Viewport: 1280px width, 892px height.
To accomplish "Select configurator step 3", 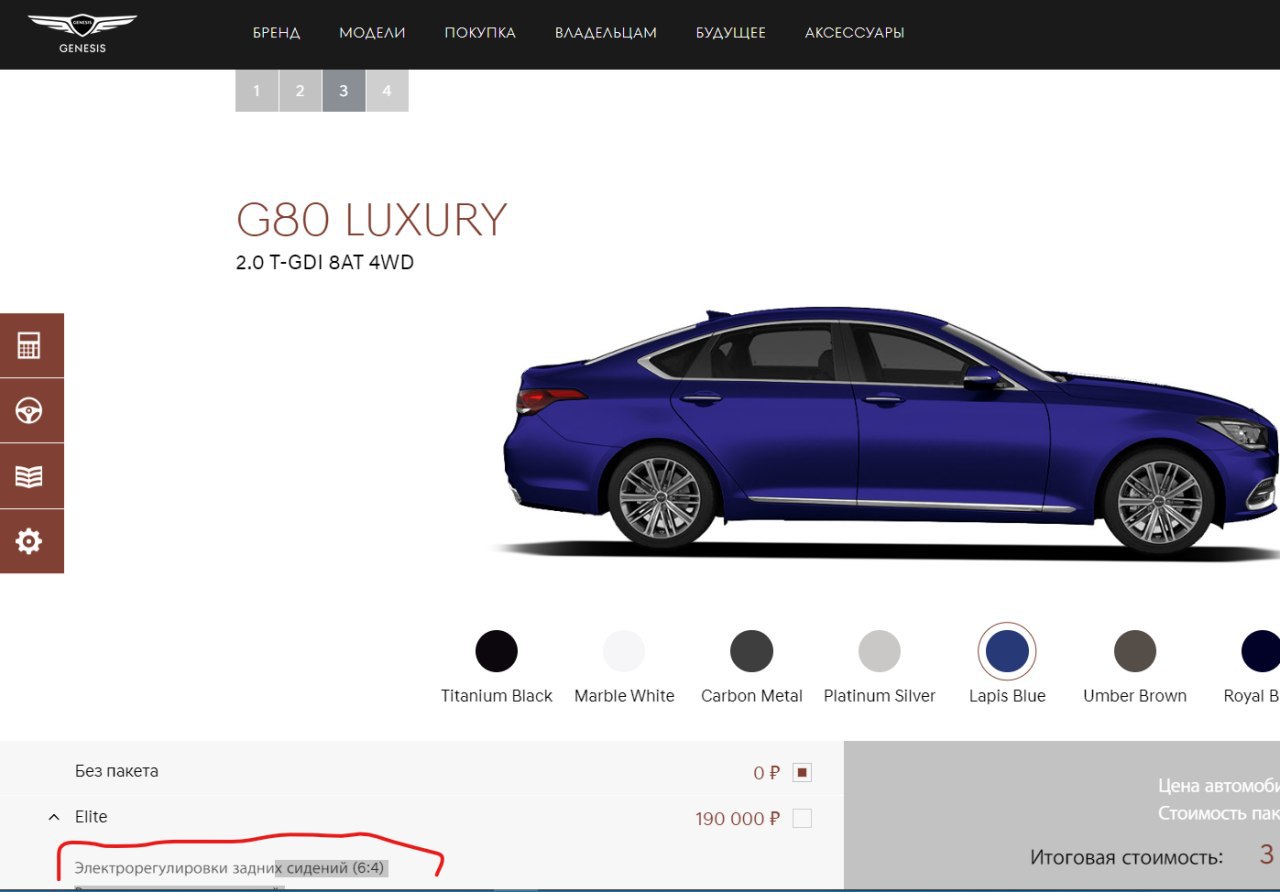I will point(343,91).
